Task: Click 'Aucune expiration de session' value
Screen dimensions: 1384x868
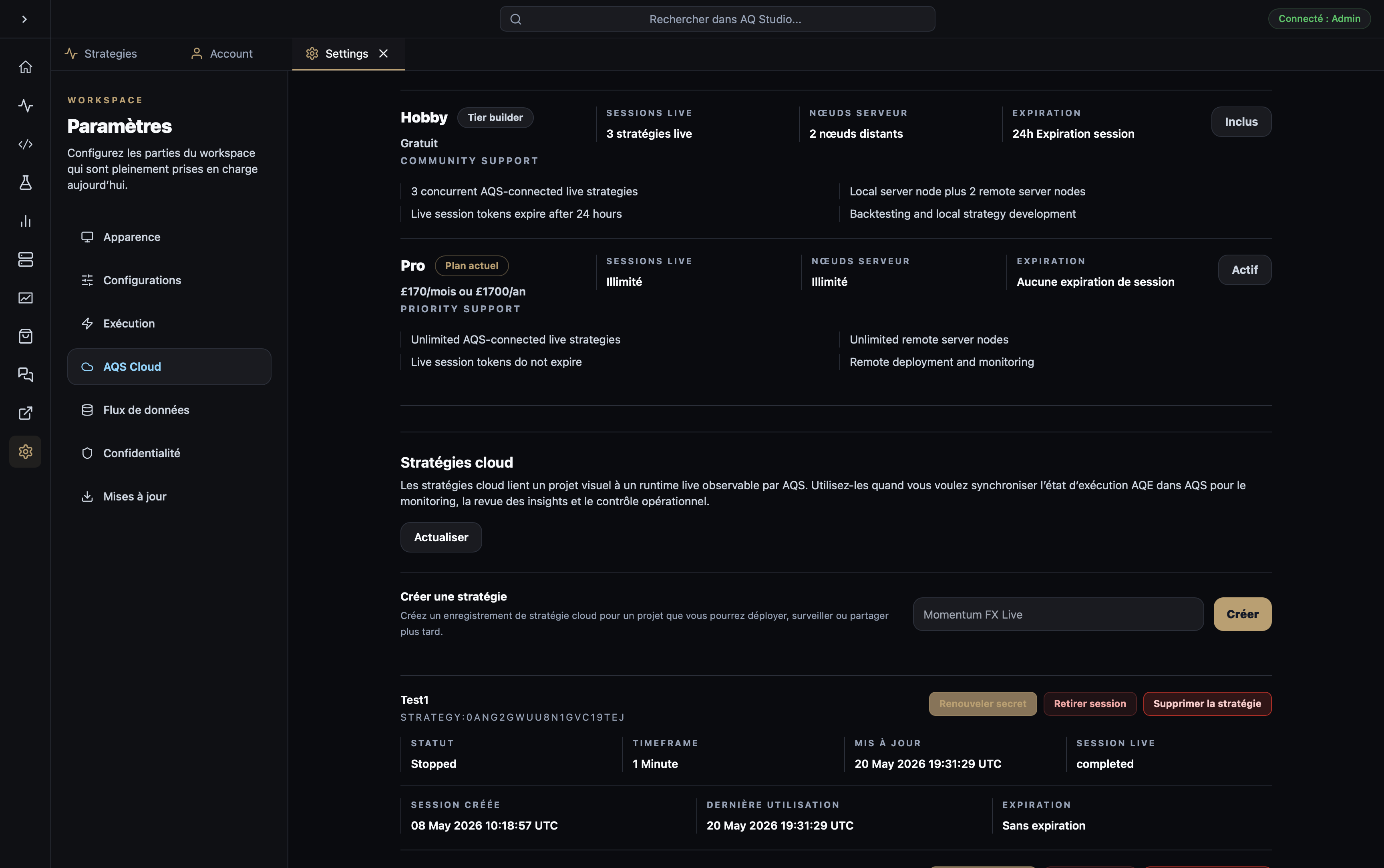Action: coord(1095,282)
